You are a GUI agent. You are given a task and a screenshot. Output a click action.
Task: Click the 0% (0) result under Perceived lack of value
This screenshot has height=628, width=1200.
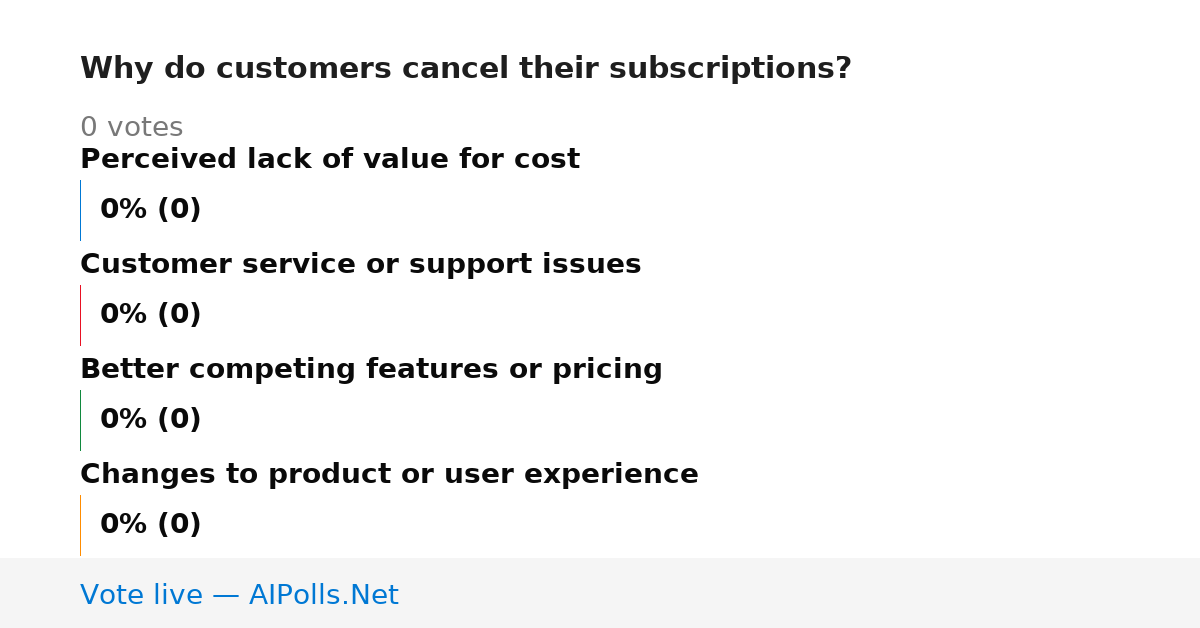coord(150,210)
